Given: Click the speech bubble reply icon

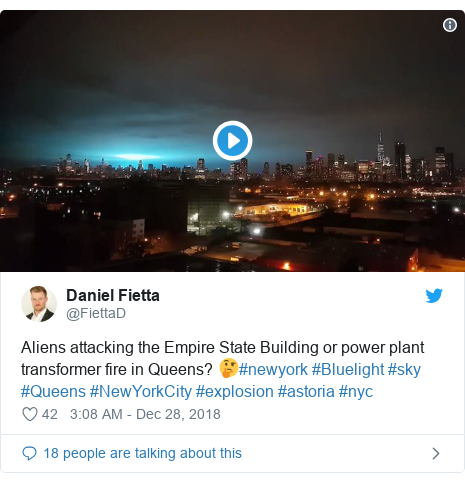Looking at the screenshot, I should 29,453.
